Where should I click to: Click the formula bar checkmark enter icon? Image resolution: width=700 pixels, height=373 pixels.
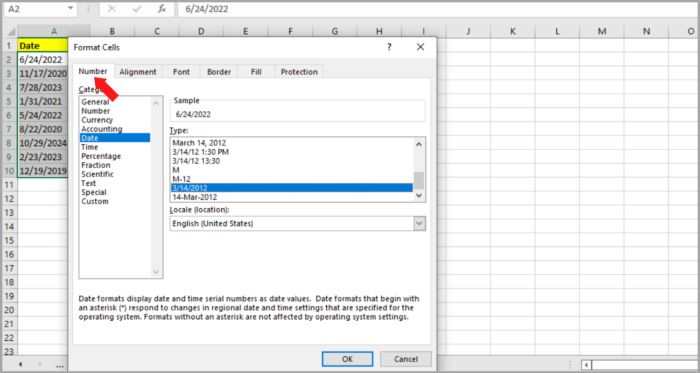137,9
